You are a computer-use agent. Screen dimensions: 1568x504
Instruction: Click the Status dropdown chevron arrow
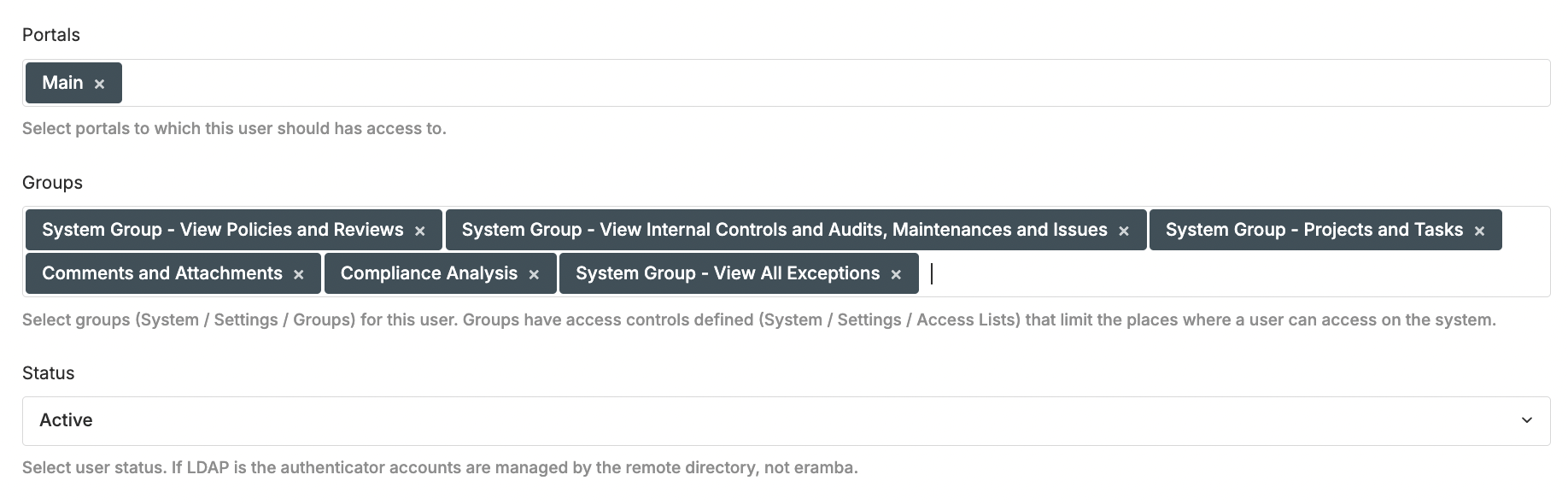pos(1526,420)
